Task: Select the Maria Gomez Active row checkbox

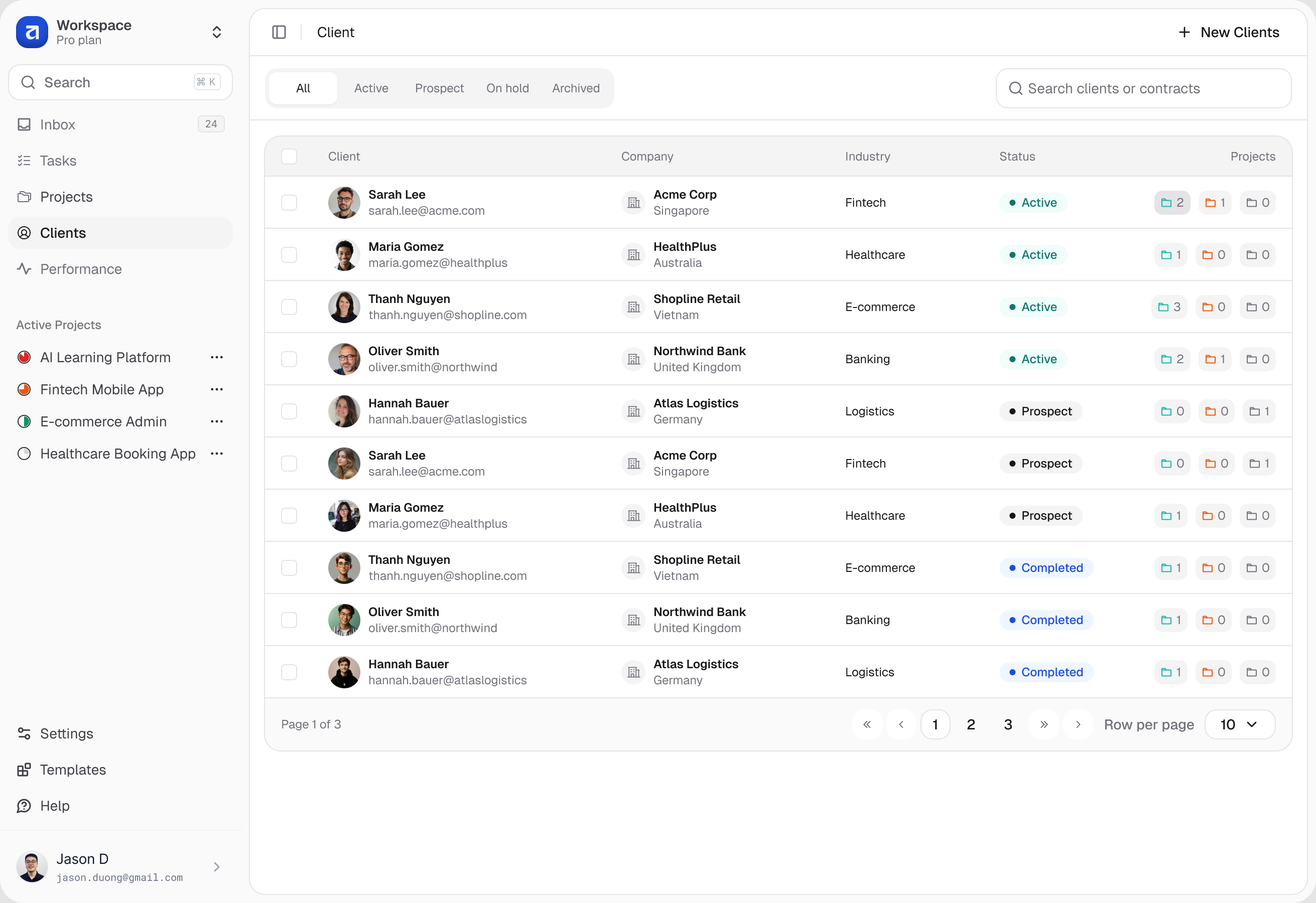Action: [289, 255]
